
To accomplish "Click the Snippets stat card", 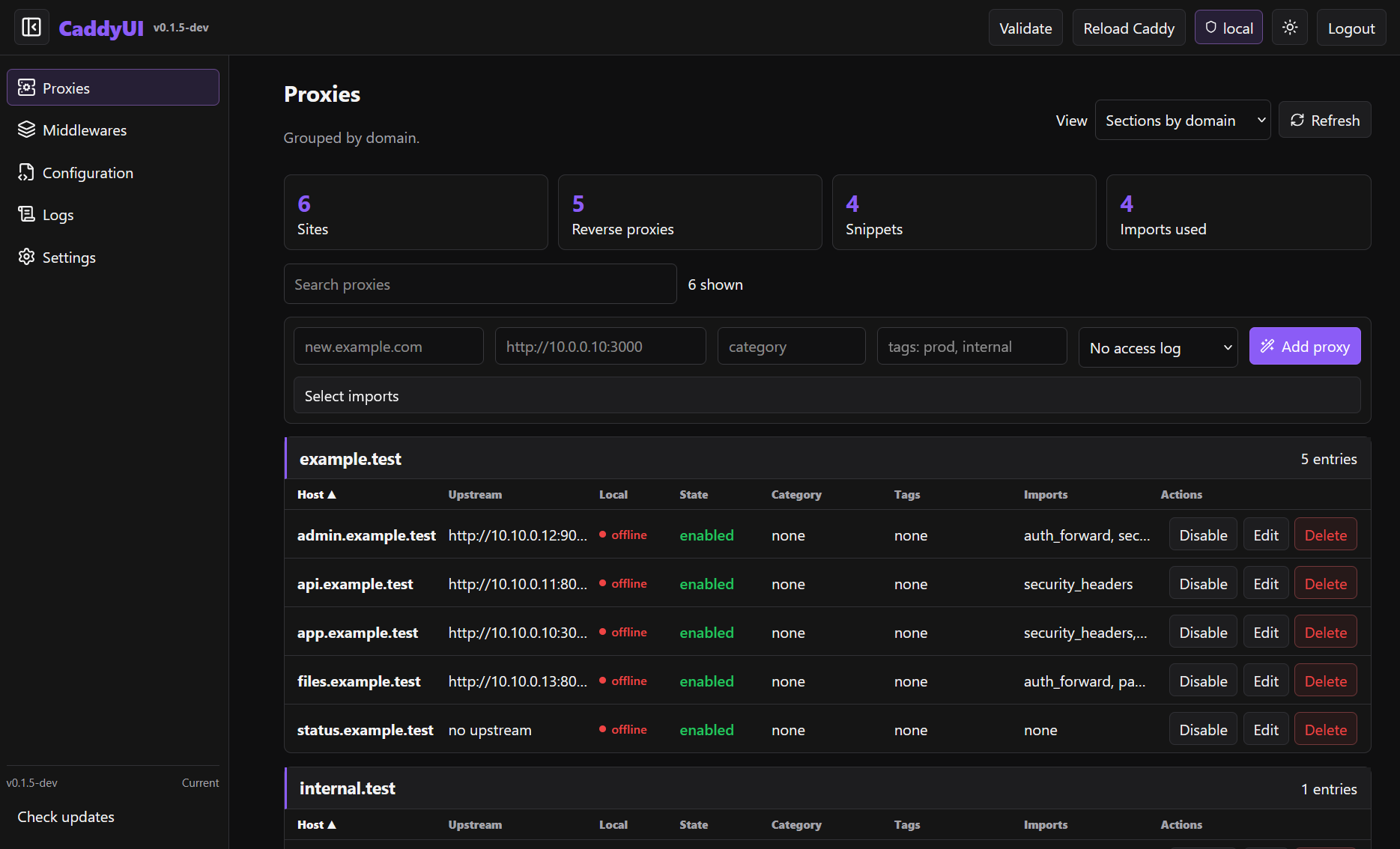I will pyautogui.click(x=964, y=212).
